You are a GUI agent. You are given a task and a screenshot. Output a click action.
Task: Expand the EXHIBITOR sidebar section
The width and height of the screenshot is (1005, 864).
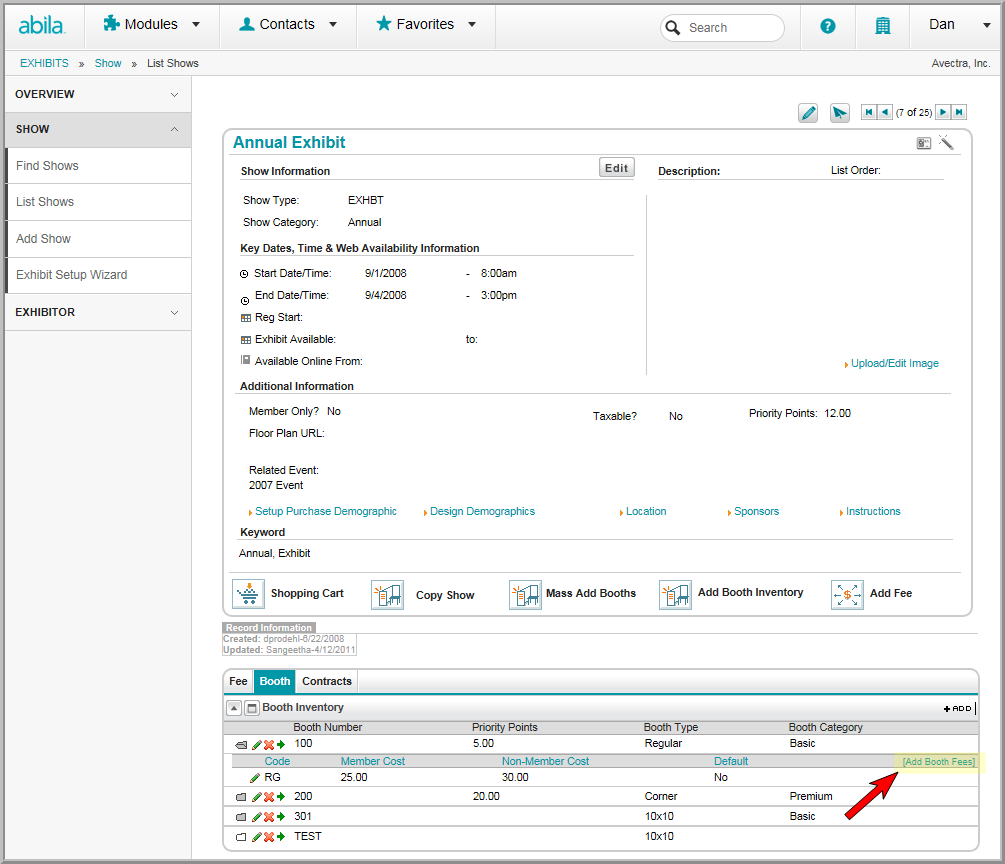point(98,312)
